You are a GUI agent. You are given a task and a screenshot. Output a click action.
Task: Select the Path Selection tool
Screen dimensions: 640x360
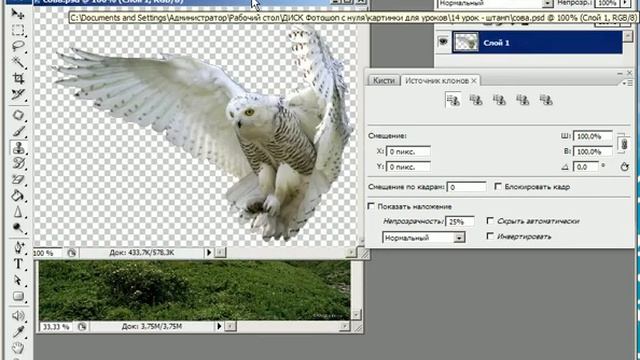(x=18, y=280)
